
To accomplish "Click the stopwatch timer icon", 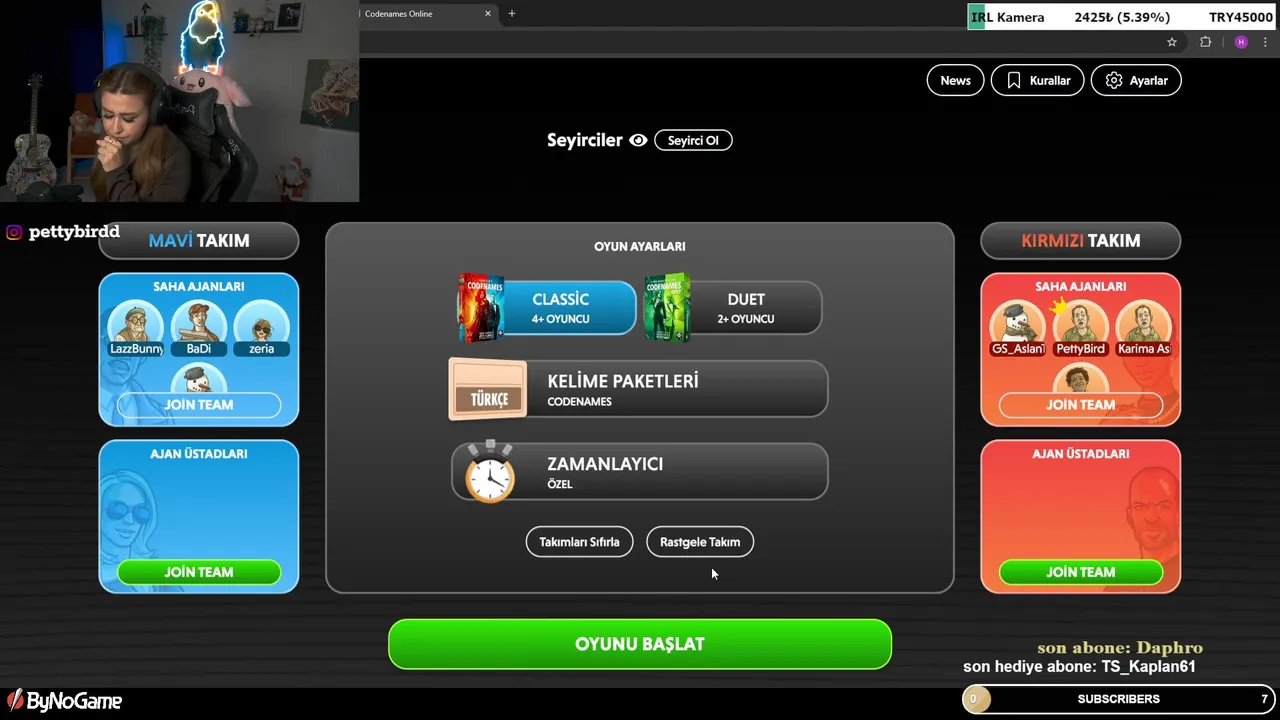I will [489, 471].
